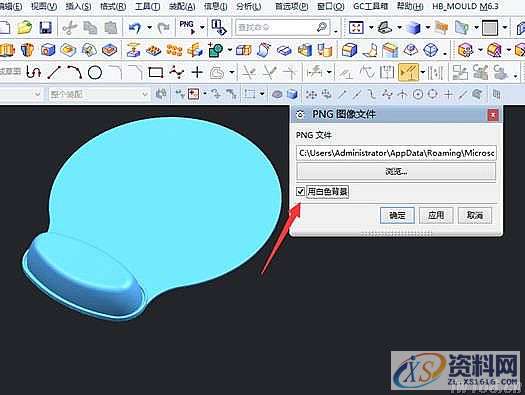Select the Point plus tool
Viewport: 525px width, 395px height.
pos(197,72)
